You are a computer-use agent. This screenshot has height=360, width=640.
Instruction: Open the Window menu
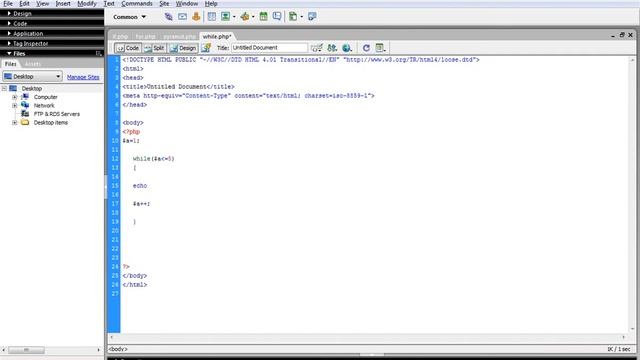coord(187,4)
